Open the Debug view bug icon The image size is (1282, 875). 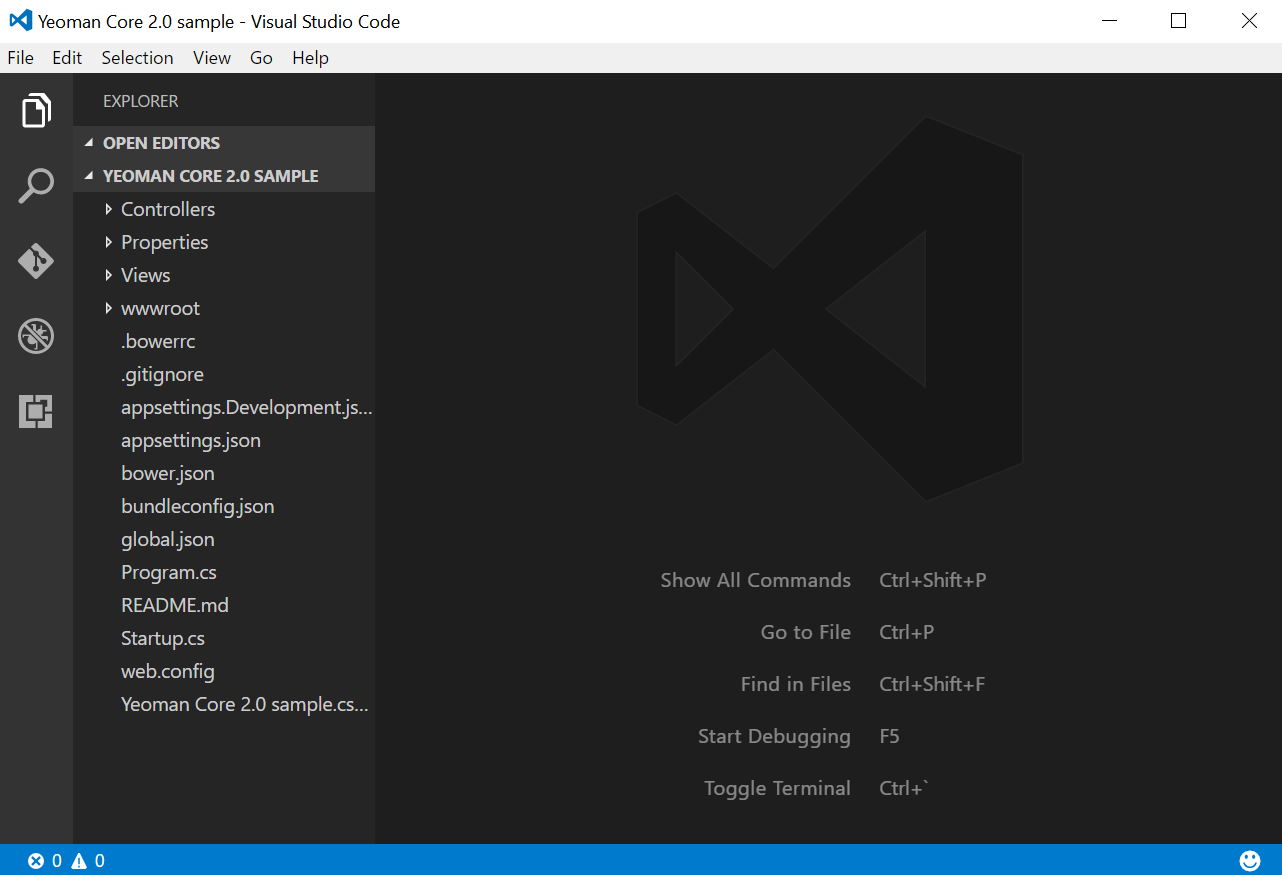36,336
